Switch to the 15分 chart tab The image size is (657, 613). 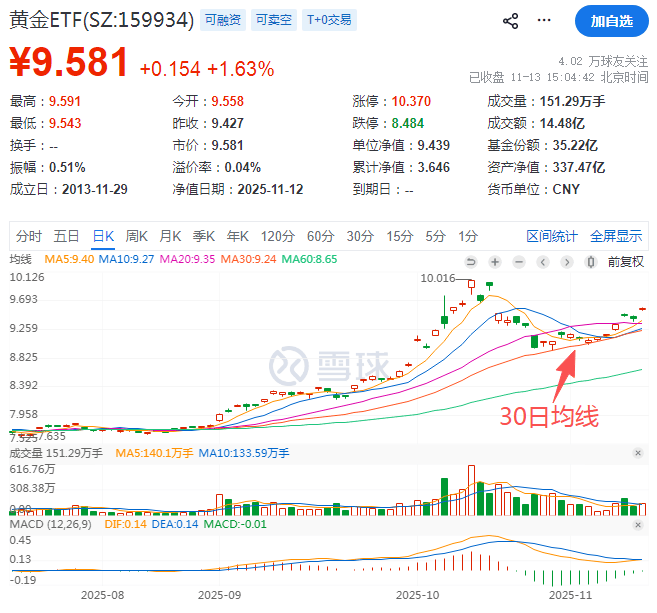(400, 236)
